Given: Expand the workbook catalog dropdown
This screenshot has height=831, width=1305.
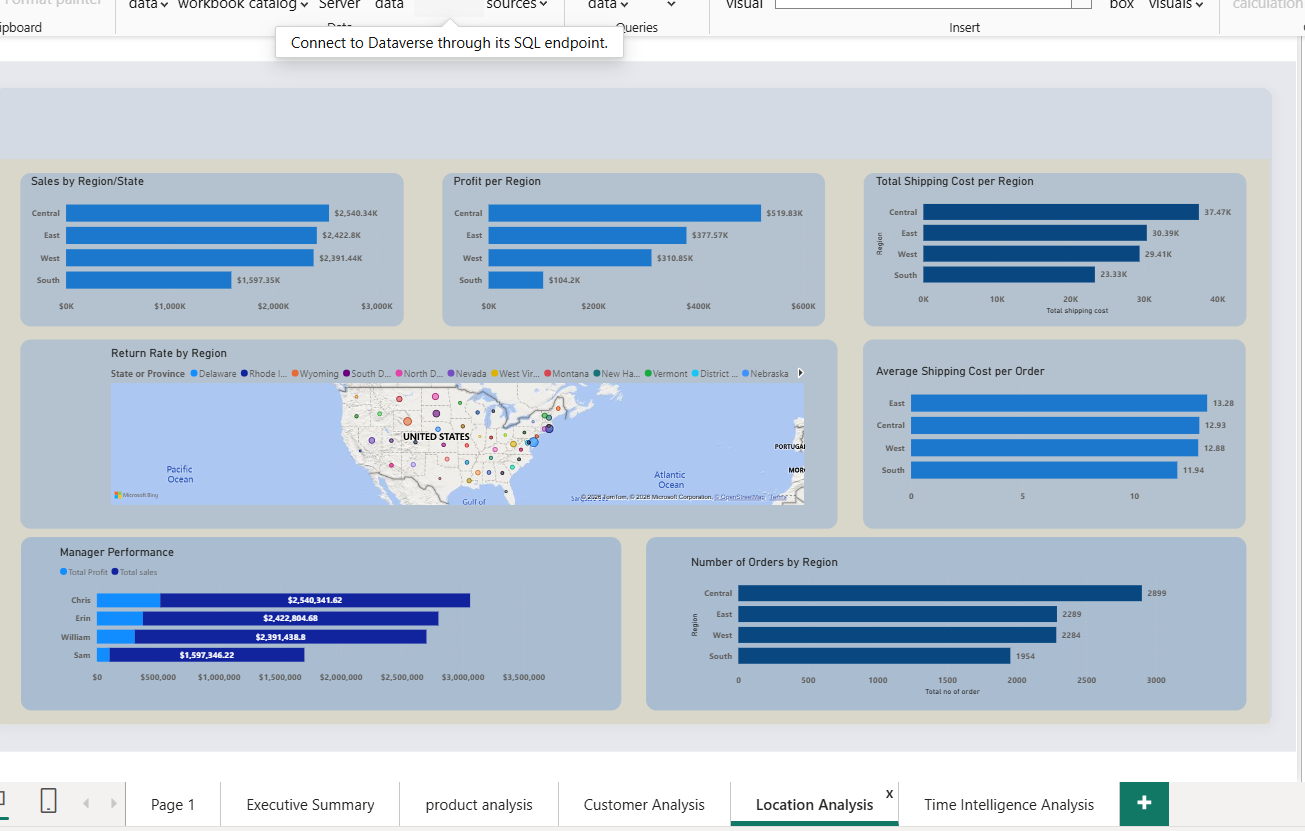Looking at the screenshot, I should (243, 5).
